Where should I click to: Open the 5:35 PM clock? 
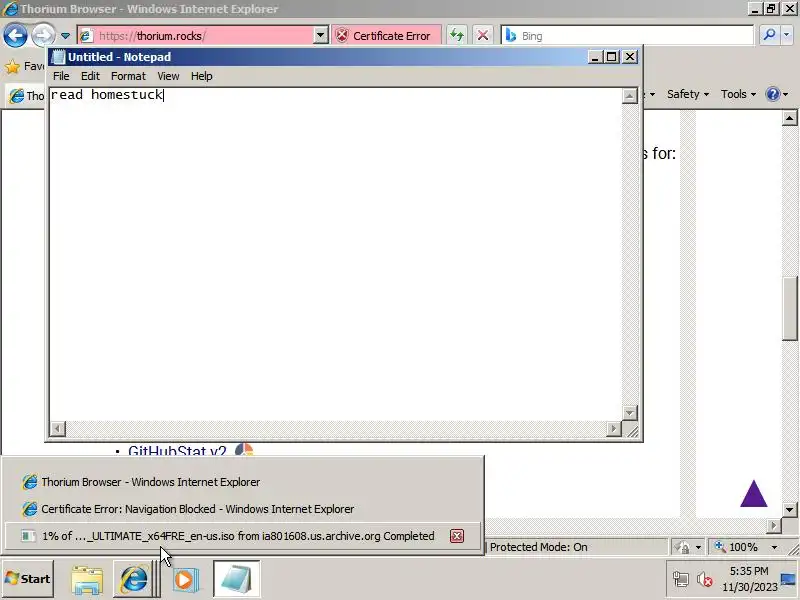(749, 579)
